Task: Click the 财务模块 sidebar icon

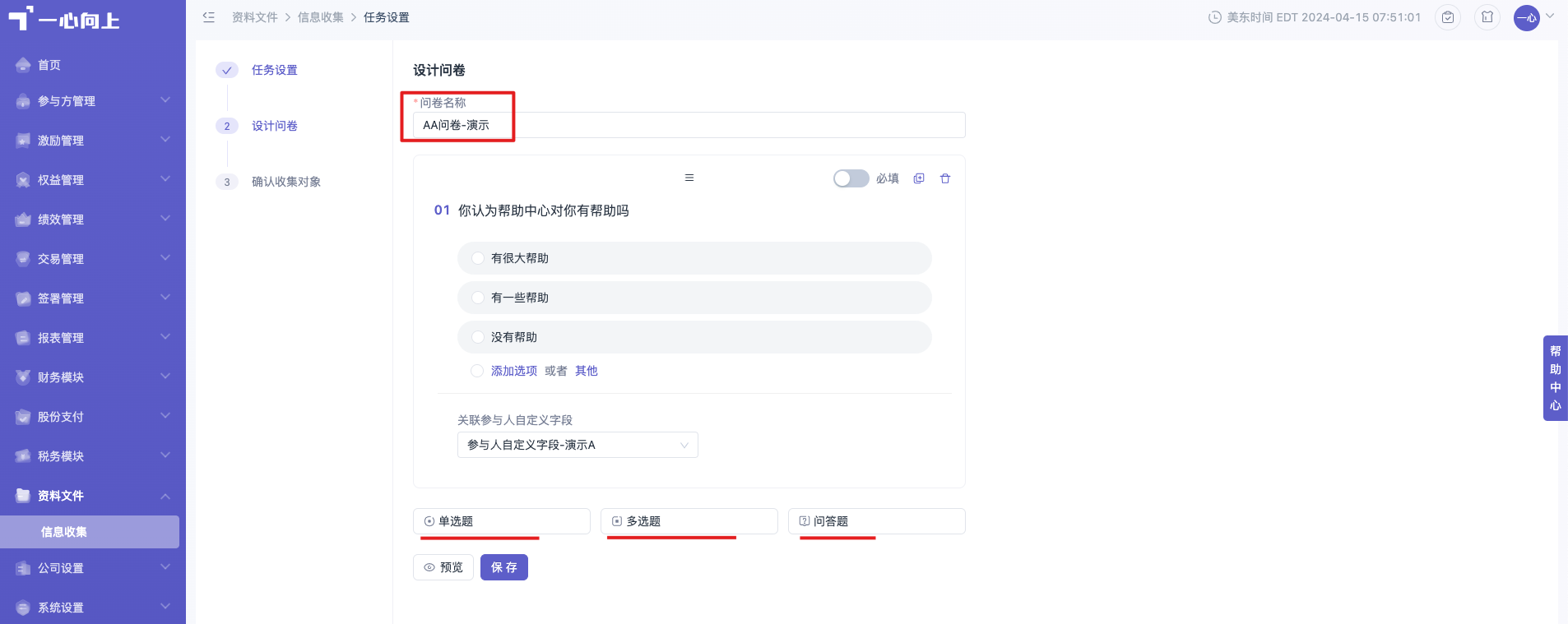Action: (x=23, y=377)
